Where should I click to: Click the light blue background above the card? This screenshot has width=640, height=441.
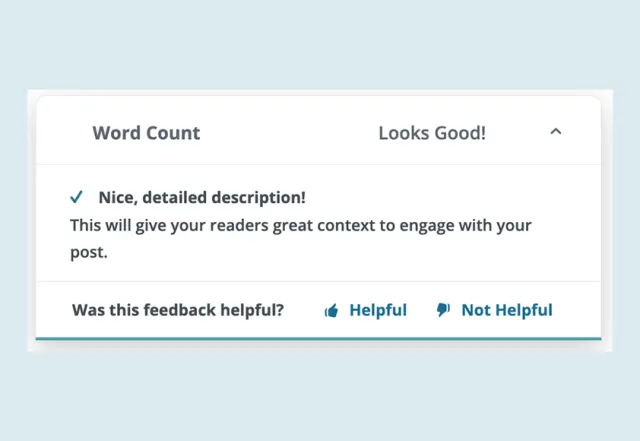click(x=320, y=45)
